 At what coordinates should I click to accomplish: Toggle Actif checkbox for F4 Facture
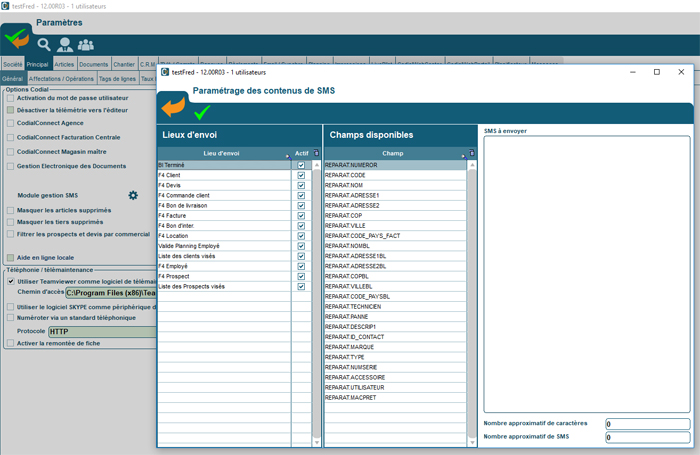pyautogui.click(x=301, y=215)
